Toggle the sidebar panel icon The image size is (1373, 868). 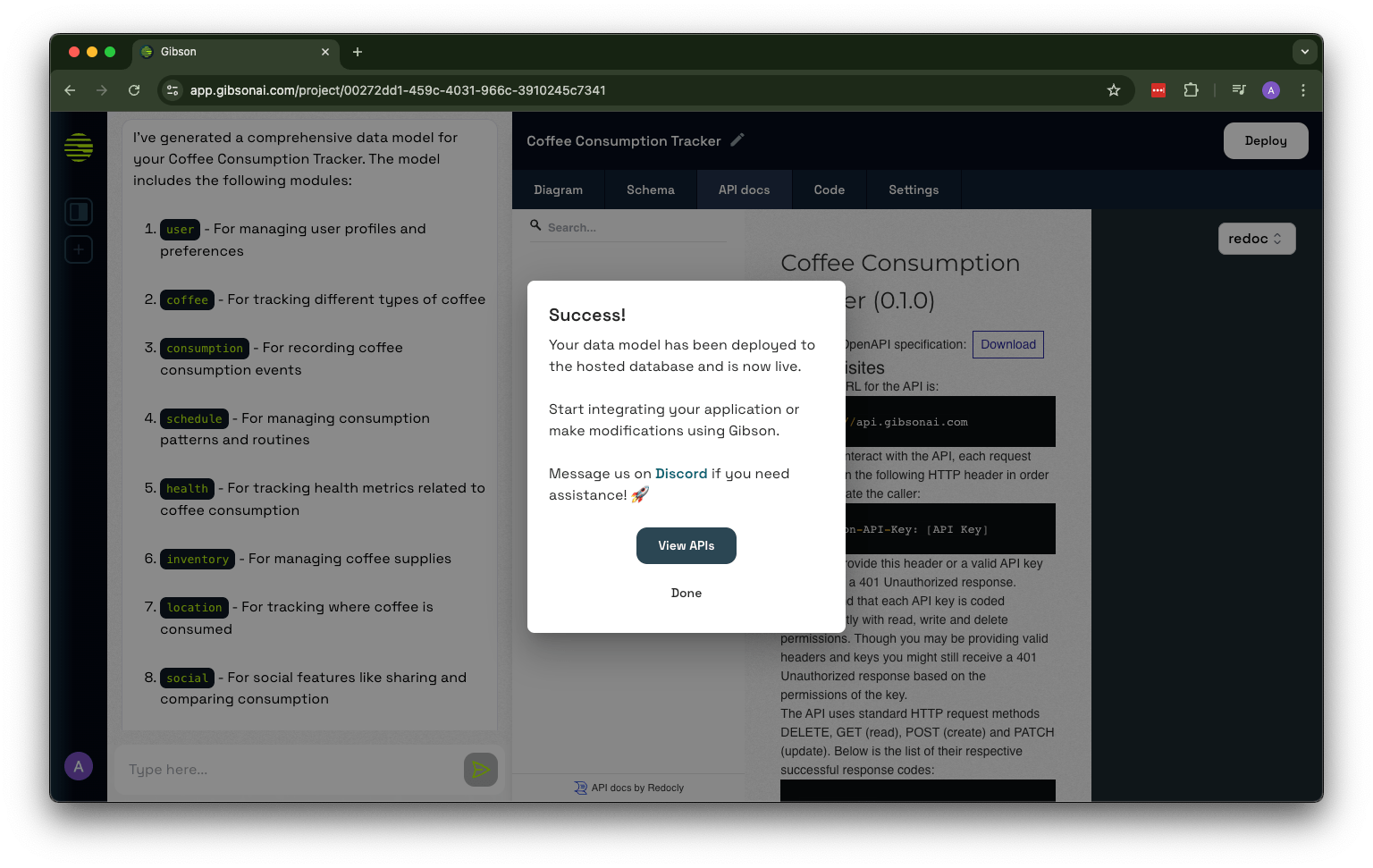coord(79,212)
